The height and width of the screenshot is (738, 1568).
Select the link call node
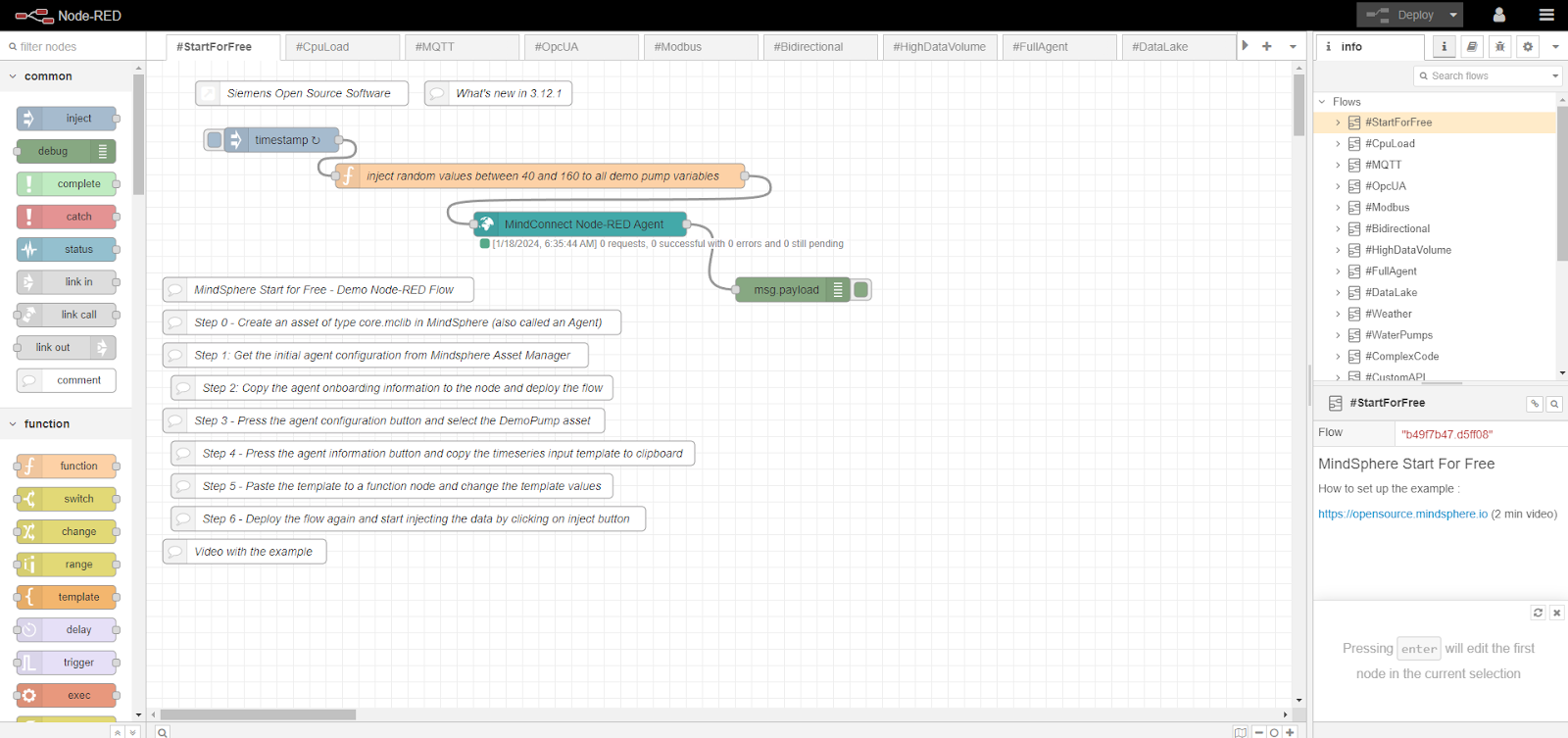67,315
